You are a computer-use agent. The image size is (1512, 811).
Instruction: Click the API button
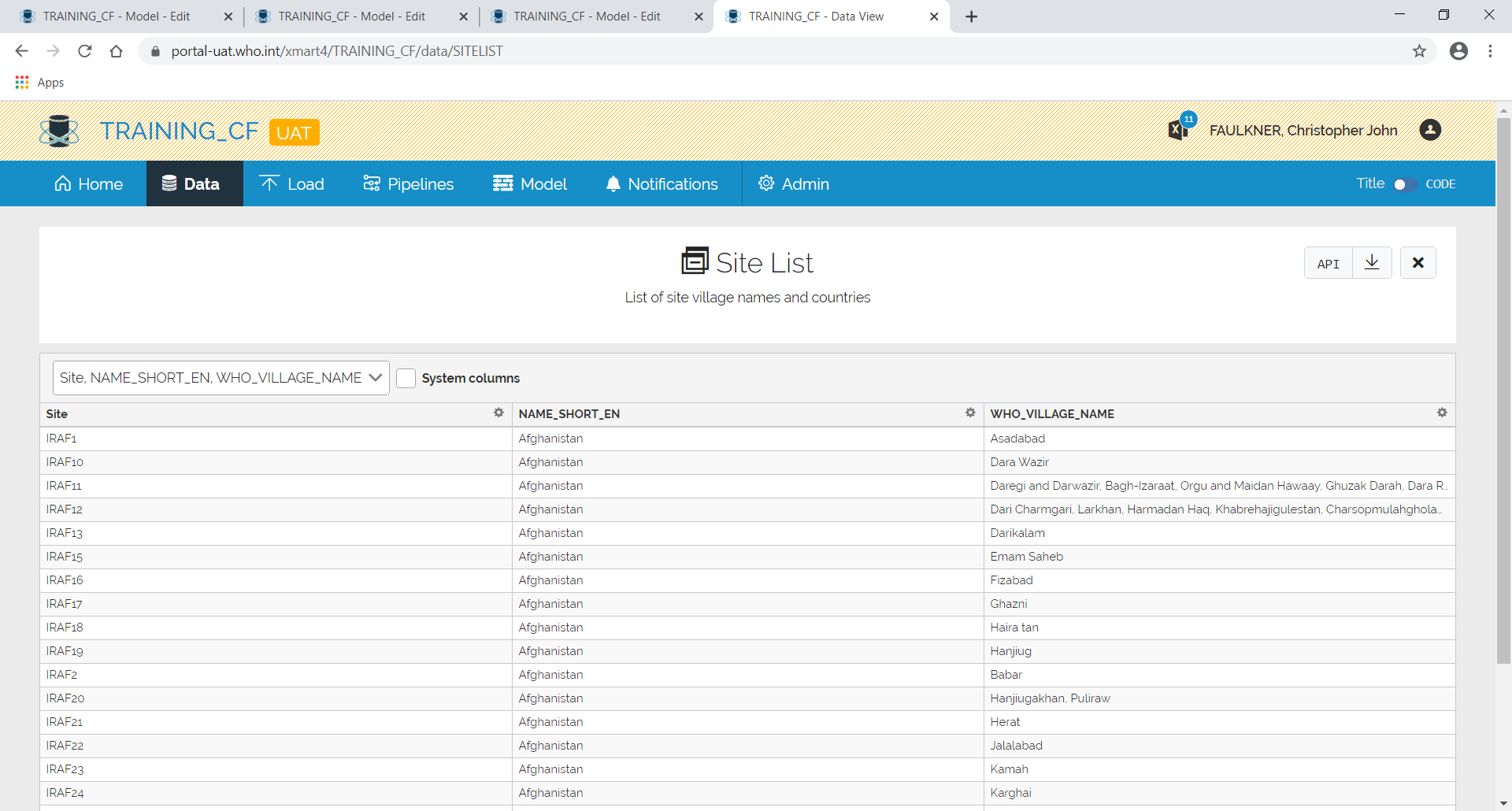point(1328,263)
